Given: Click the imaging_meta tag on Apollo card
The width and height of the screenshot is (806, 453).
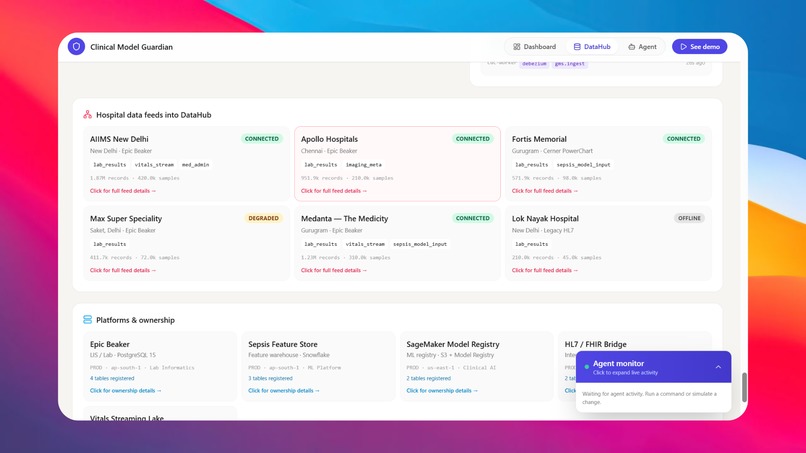Looking at the screenshot, I should click(x=363, y=165).
